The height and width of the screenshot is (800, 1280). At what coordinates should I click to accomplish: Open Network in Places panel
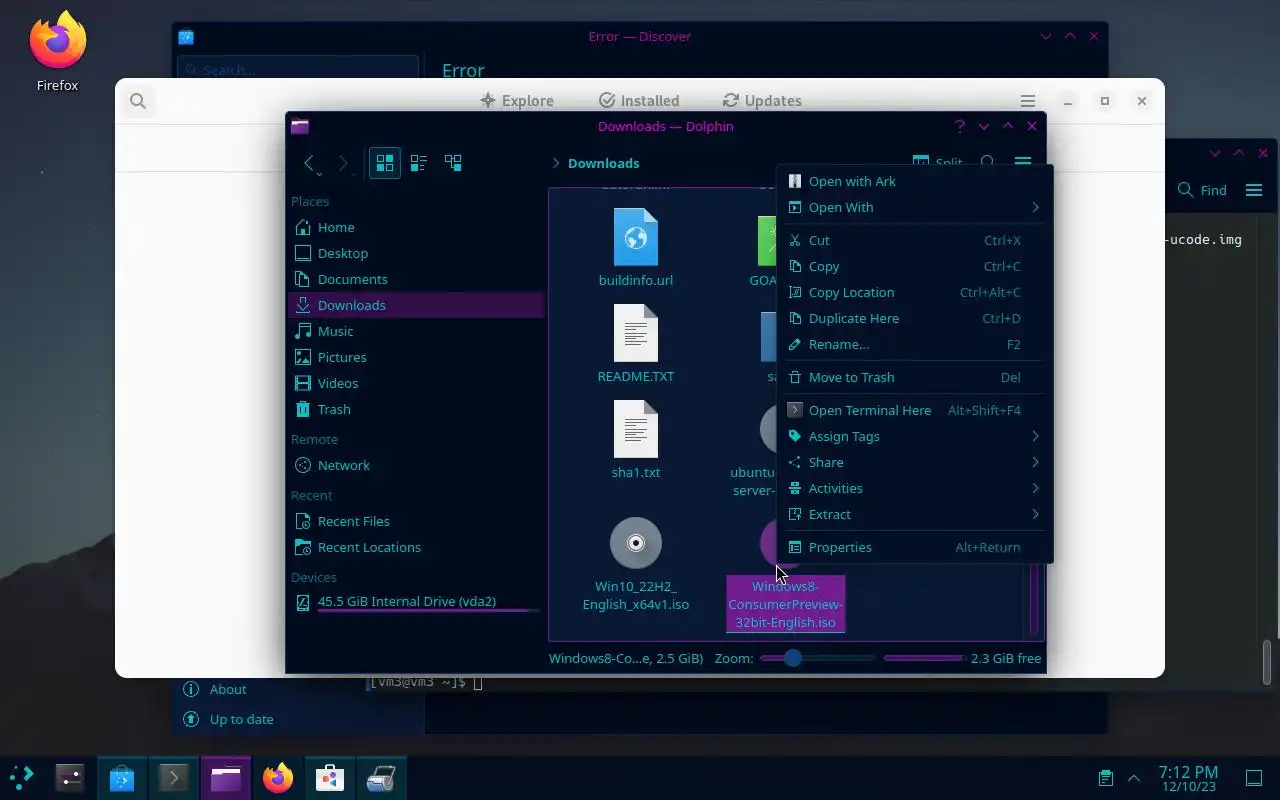[415, 465]
